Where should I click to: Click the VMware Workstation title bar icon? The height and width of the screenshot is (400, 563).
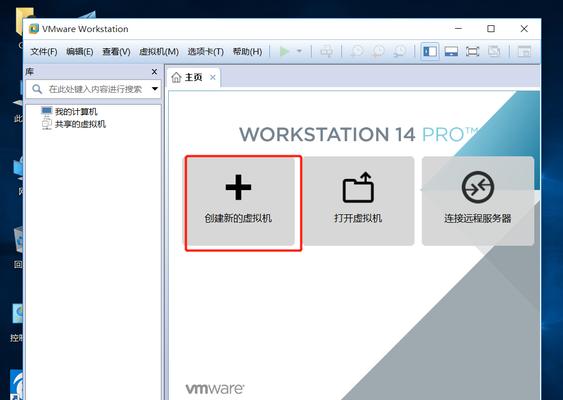point(34,29)
